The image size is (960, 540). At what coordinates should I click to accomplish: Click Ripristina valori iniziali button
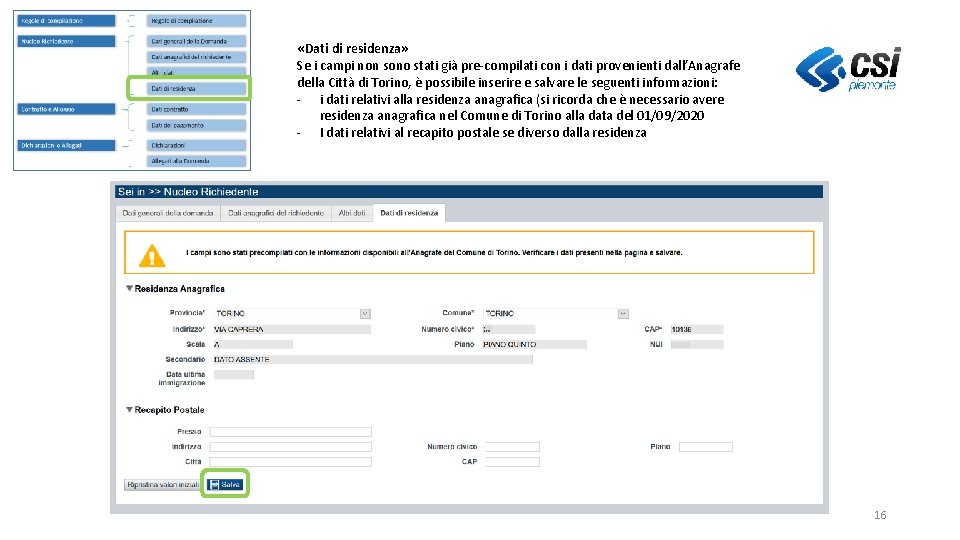click(x=163, y=485)
